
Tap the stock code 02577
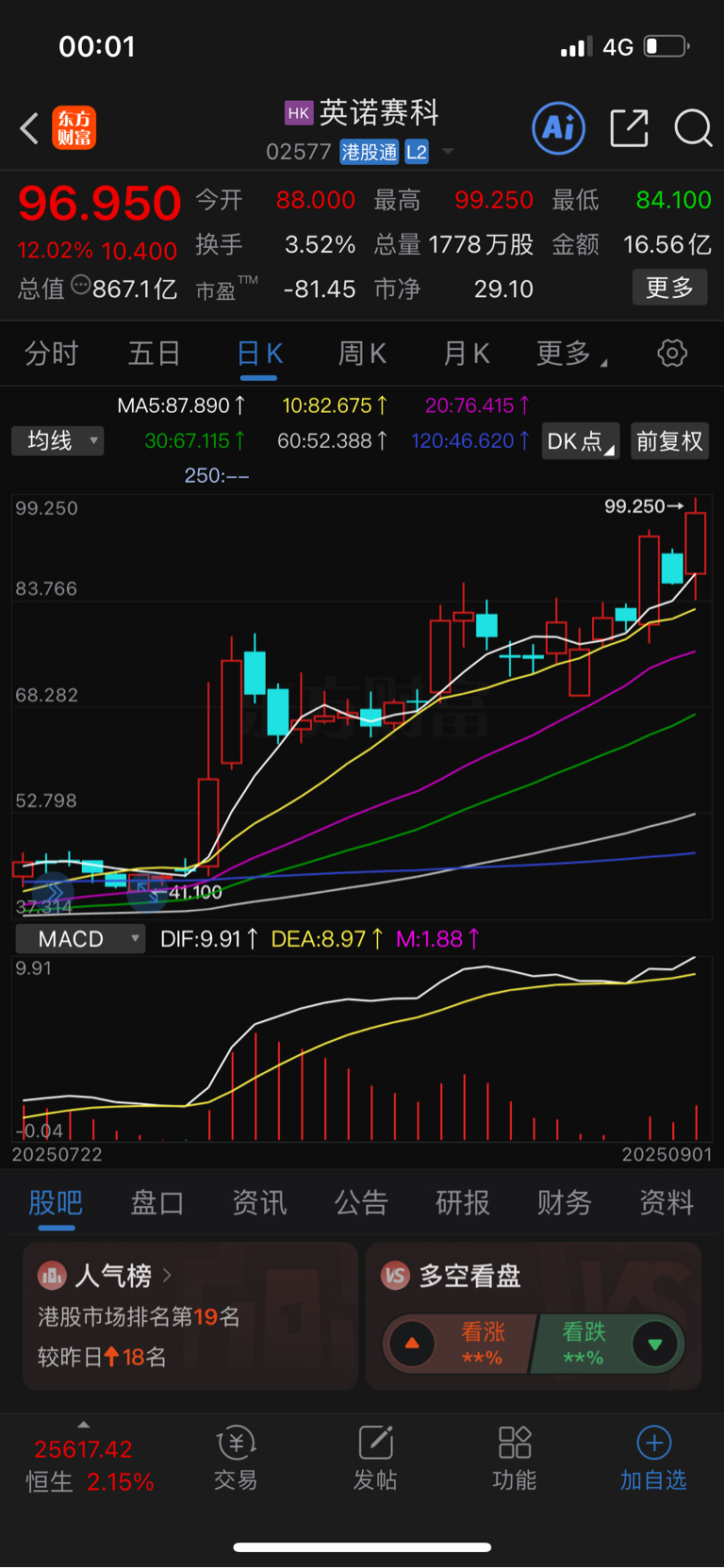click(299, 152)
